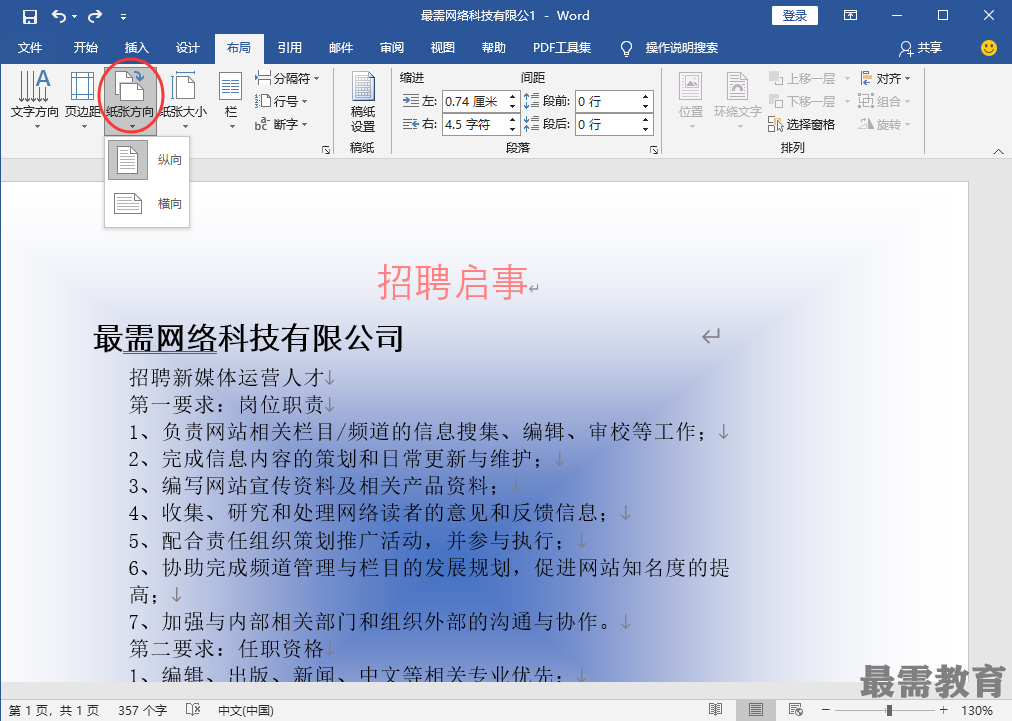This screenshot has width=1012, height=721.
Task: Open the 栏 columns tool
Action: 230,99
